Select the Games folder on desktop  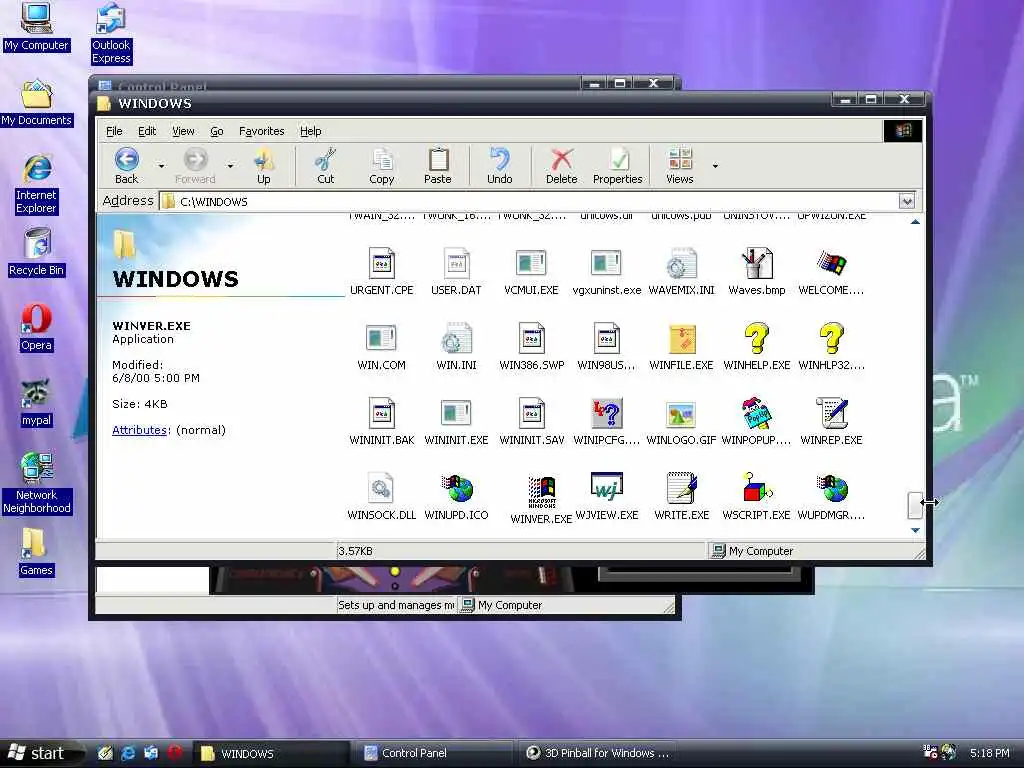click(36, 552)
